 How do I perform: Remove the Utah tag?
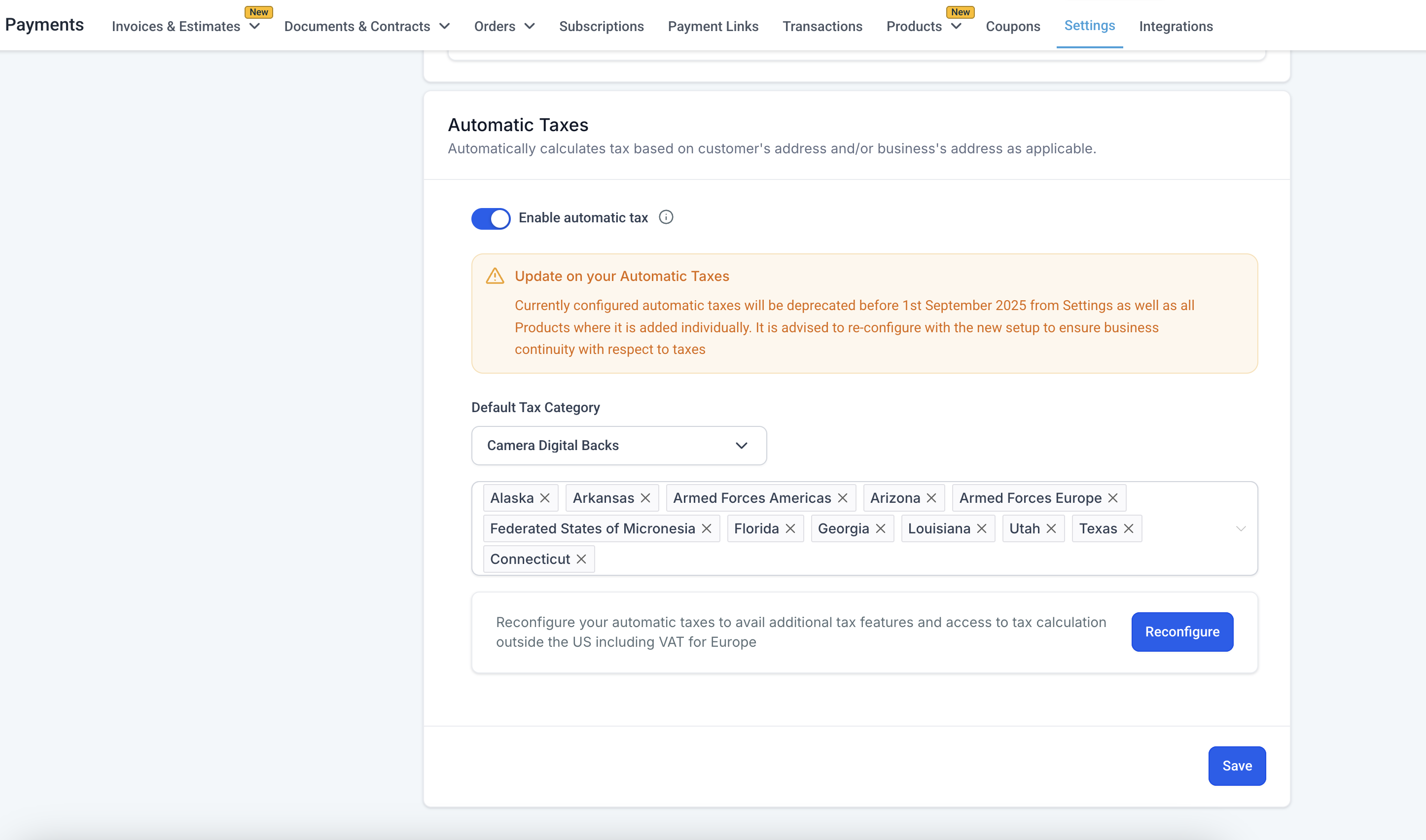click(x=1051, y=528)
